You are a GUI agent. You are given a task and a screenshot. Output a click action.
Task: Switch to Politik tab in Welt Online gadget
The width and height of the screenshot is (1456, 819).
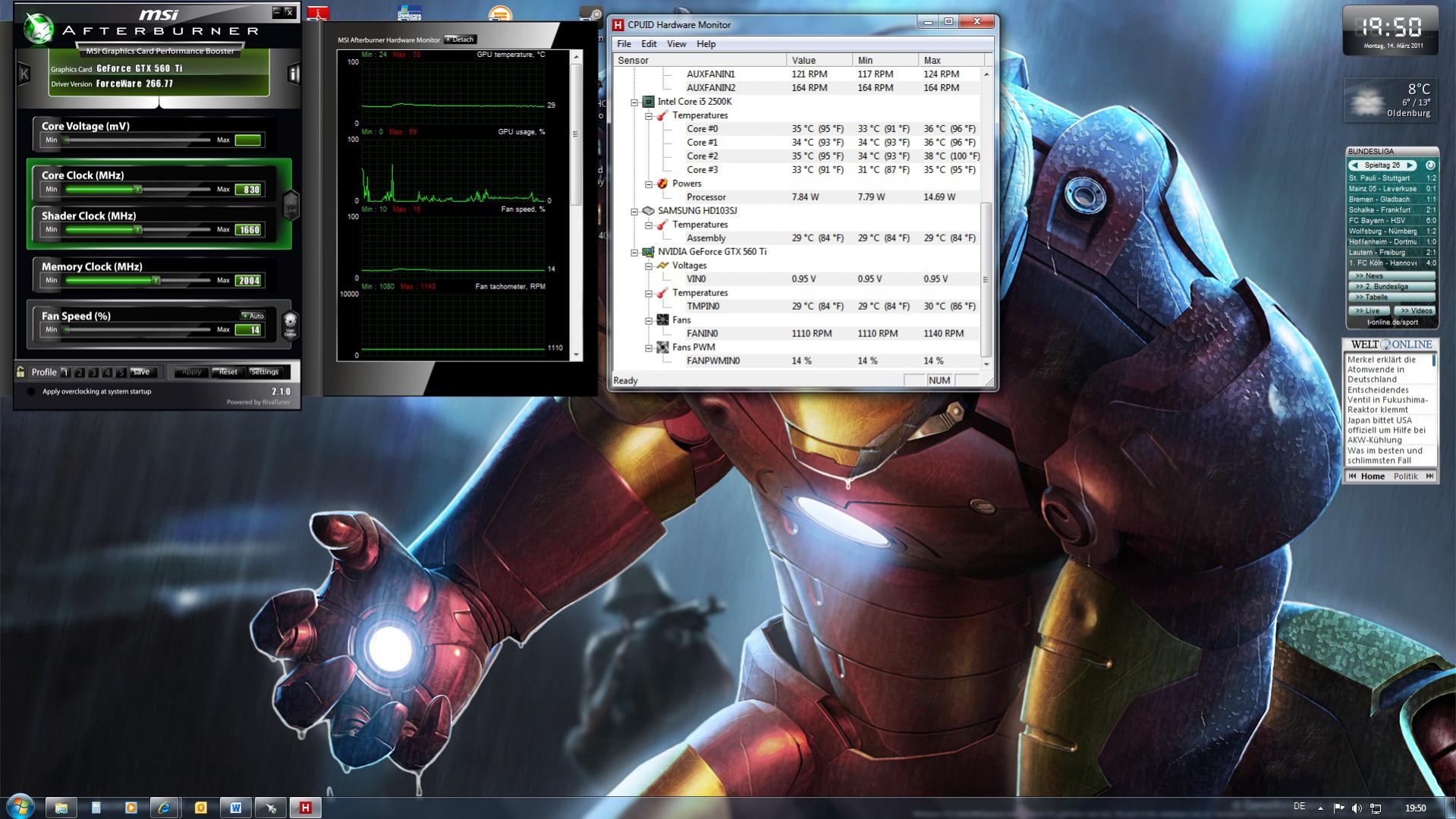(1405, 477)
